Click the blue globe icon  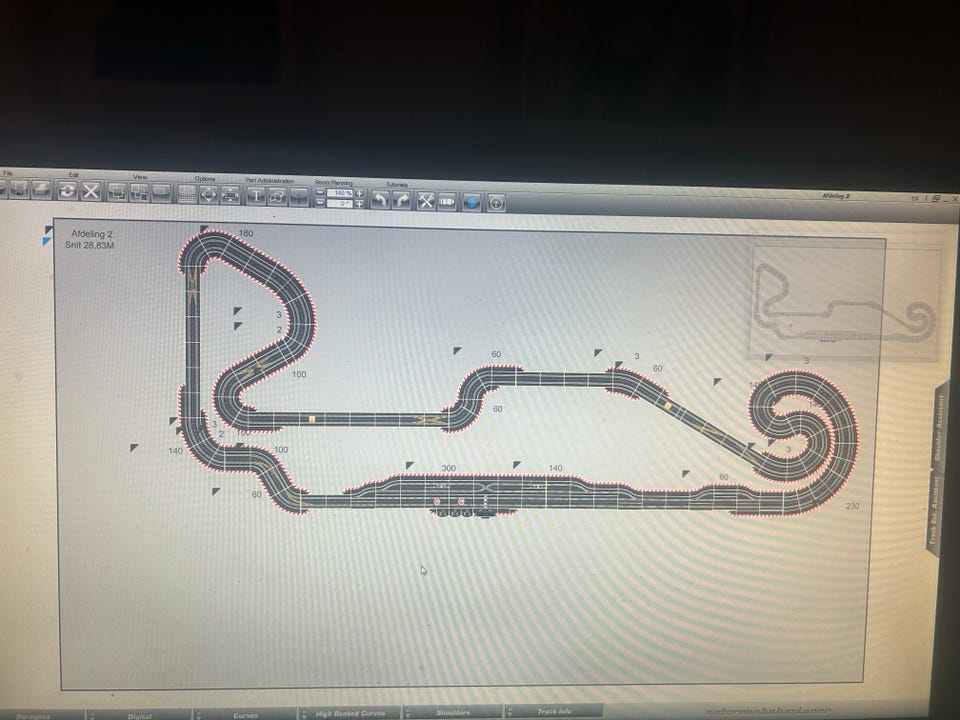pos(471,202)
